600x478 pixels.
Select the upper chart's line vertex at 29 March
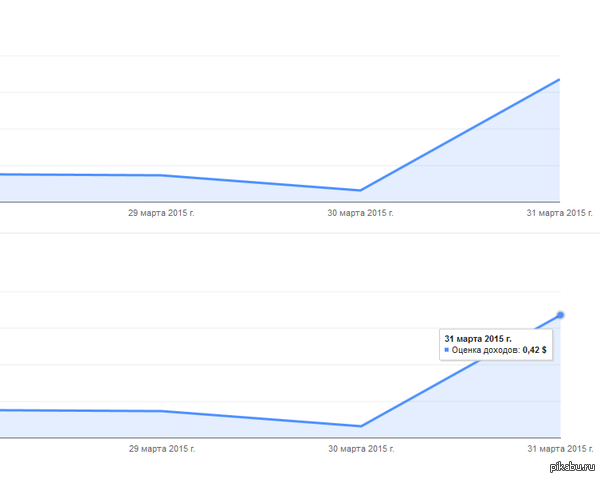[161, 175]
